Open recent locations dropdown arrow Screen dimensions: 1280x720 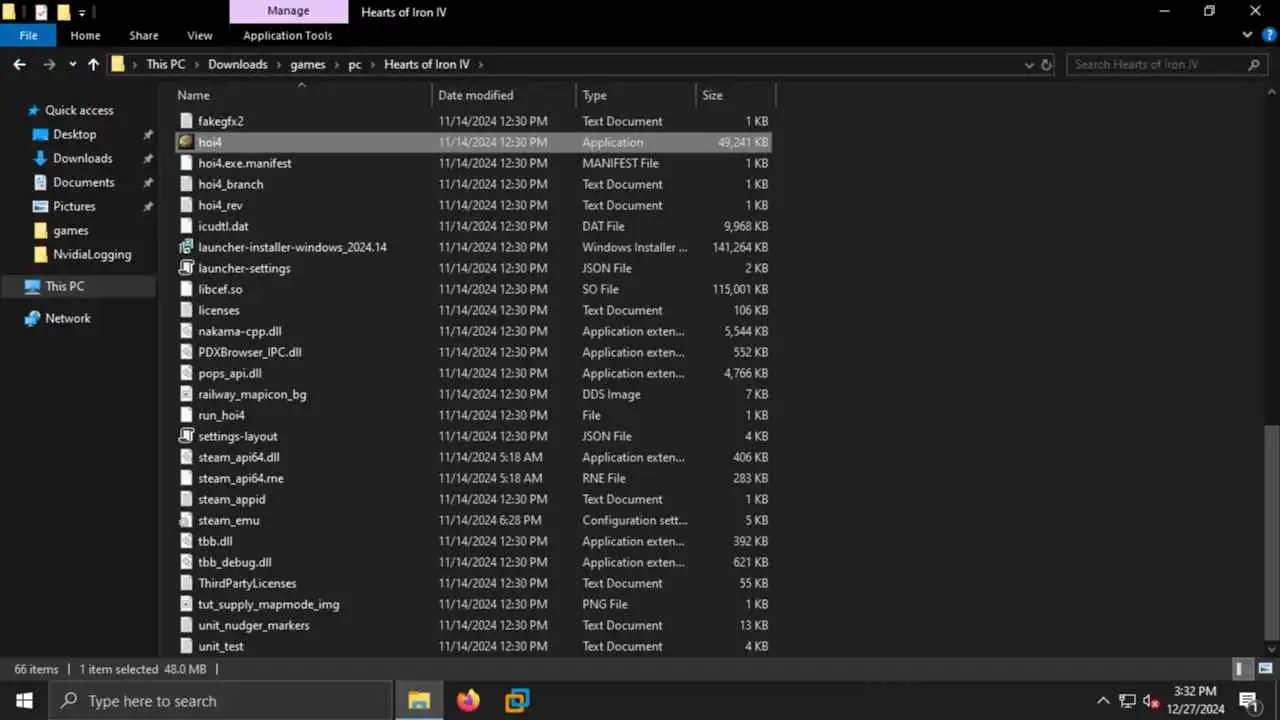pyautogui.click(x=72, y=64)
